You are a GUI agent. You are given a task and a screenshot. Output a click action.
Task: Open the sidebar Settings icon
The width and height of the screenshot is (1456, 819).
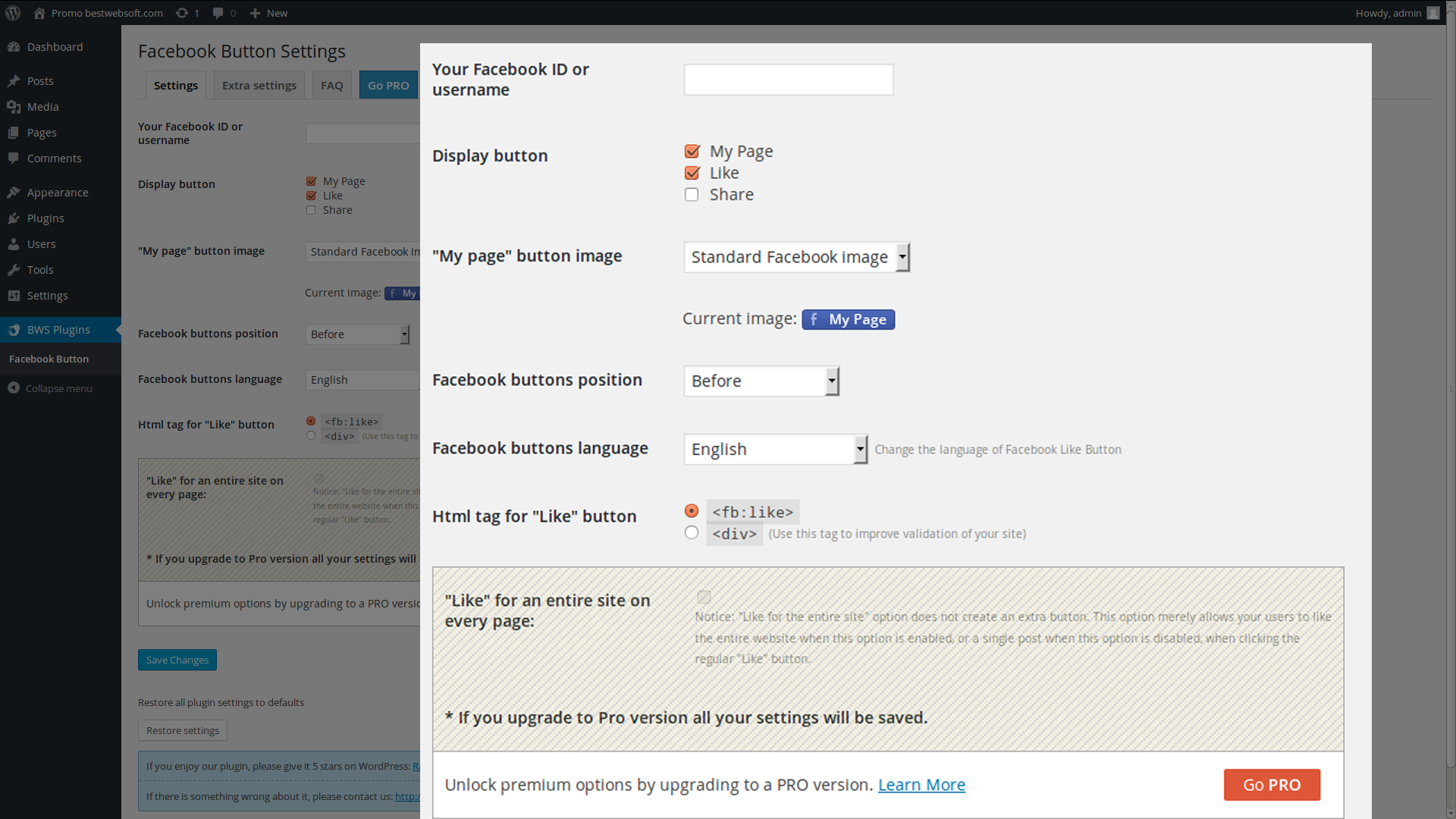pos(14,296)
